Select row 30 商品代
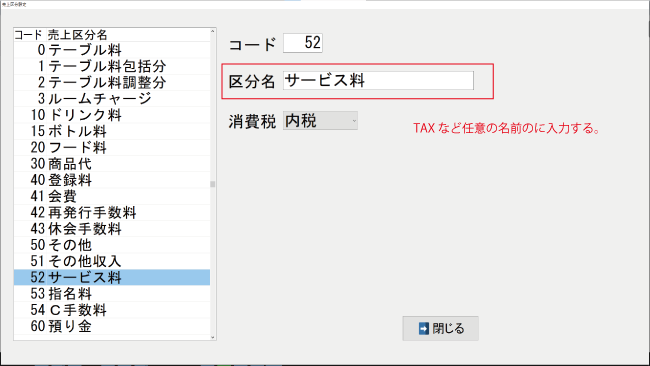This screenshot has width=650, height=366. [x=112, y=163]
